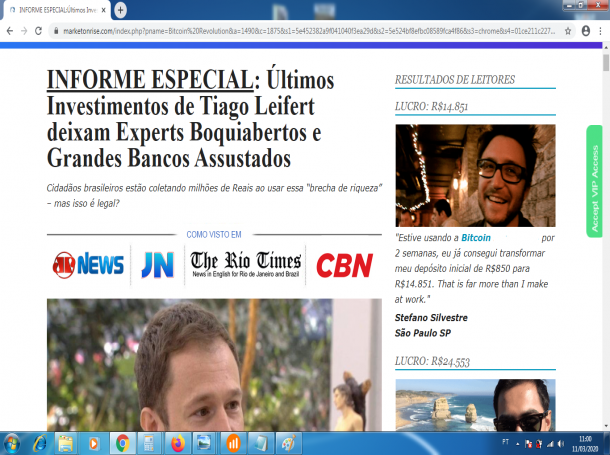The image size is (610, 455).
Task: Open the Calculator taskbar icon
Action: coord(149,443)
